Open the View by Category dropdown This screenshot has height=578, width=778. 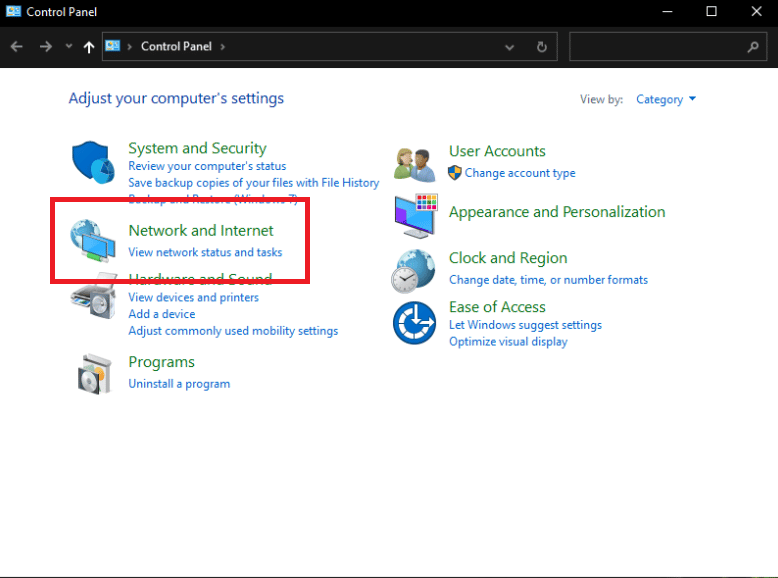(x=666, y=99)
